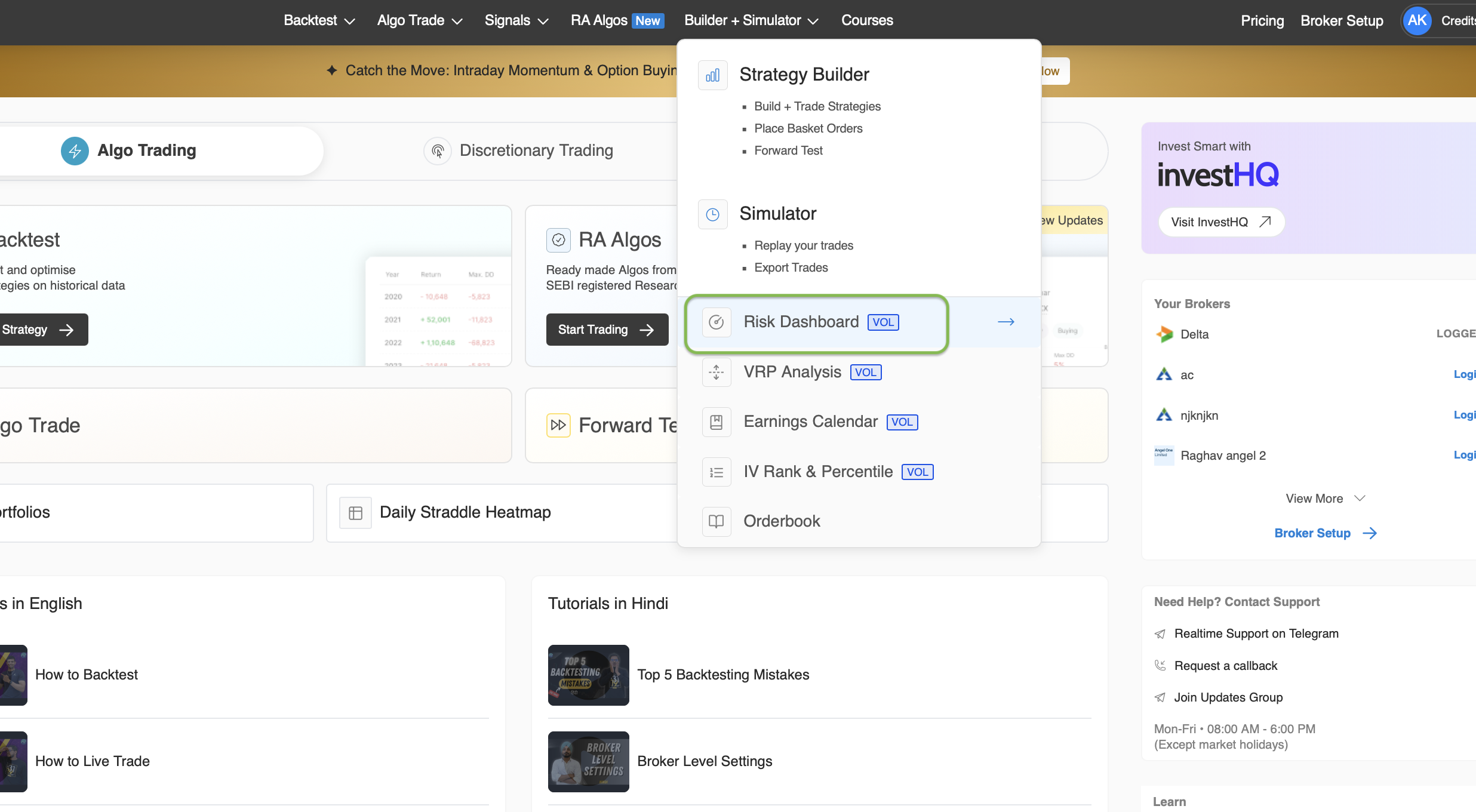This screenshot has height=812, width=1476.
Task: Click the Orderbook book icon
Action: [716, 521]
